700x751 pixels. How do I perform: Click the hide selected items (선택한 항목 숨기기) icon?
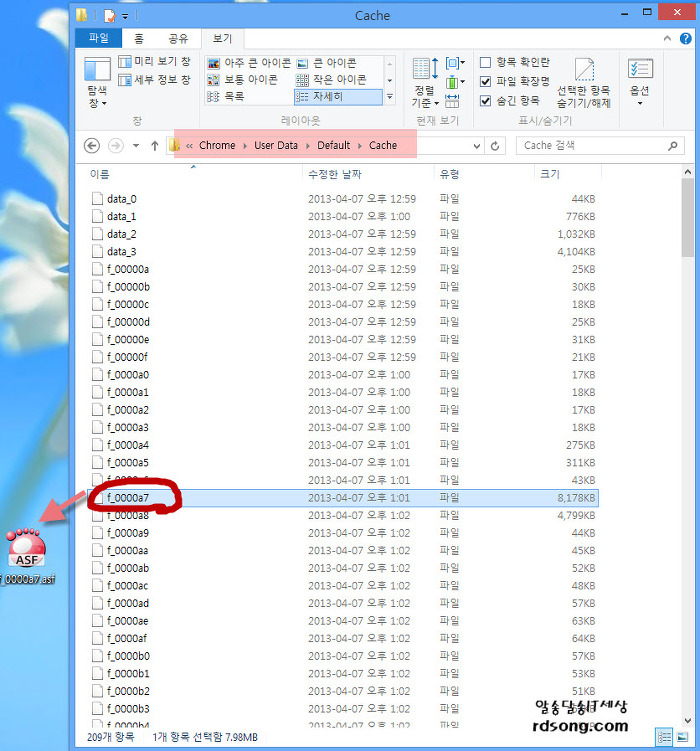click(x=583, y=79)
